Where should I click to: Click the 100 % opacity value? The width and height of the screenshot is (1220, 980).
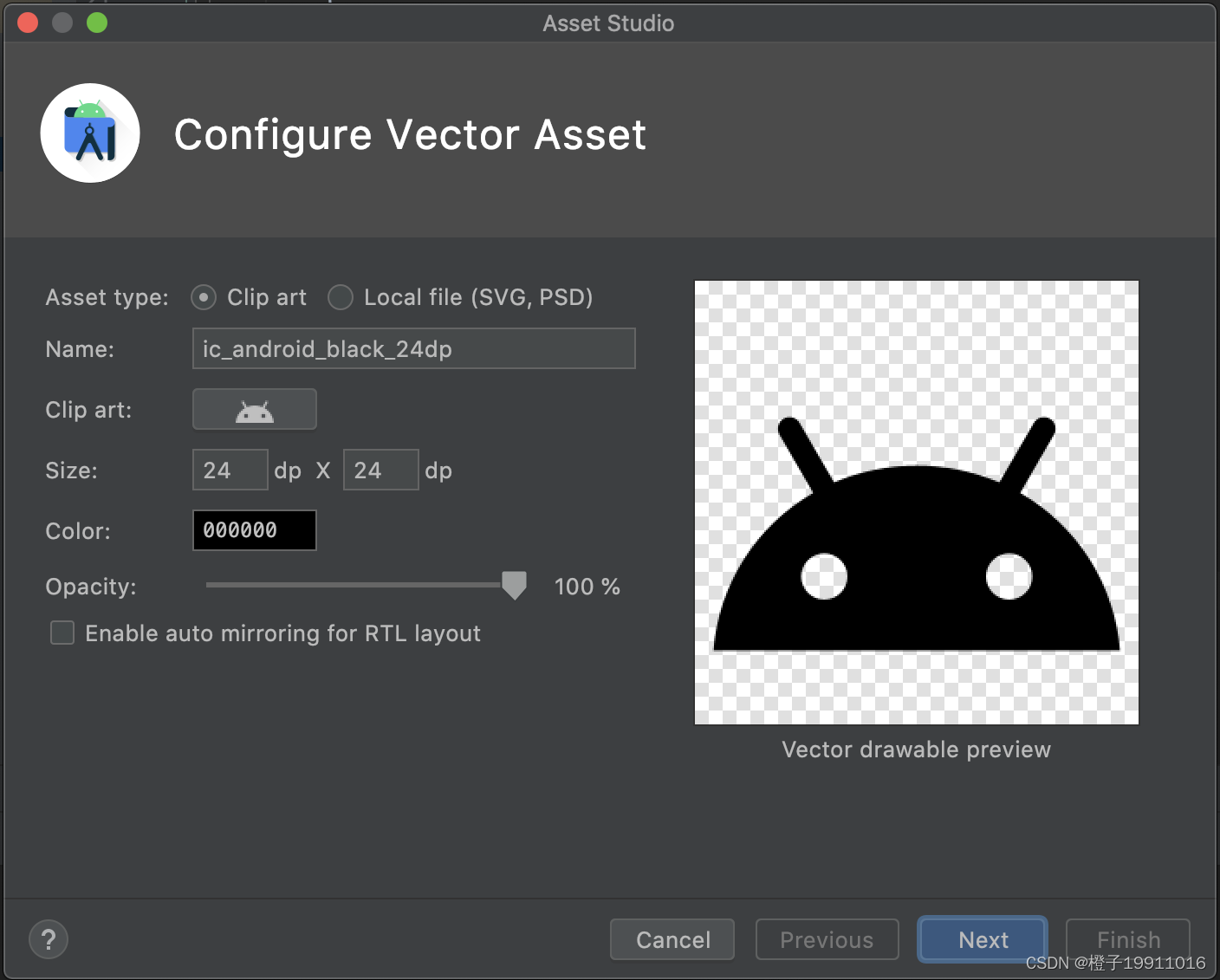(x=587, y=587)
